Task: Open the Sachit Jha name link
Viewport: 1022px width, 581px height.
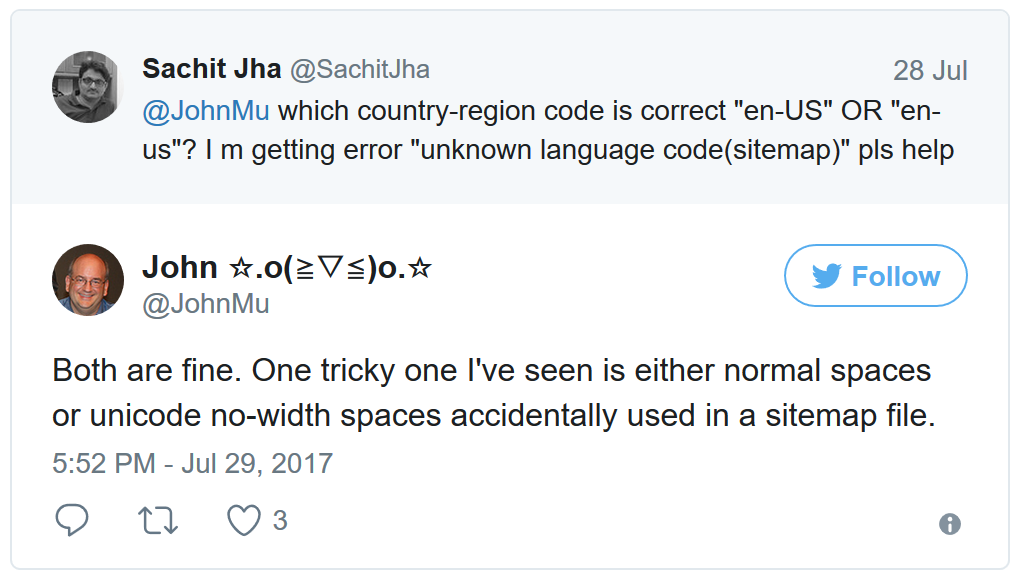Action: tap(211, 69)
